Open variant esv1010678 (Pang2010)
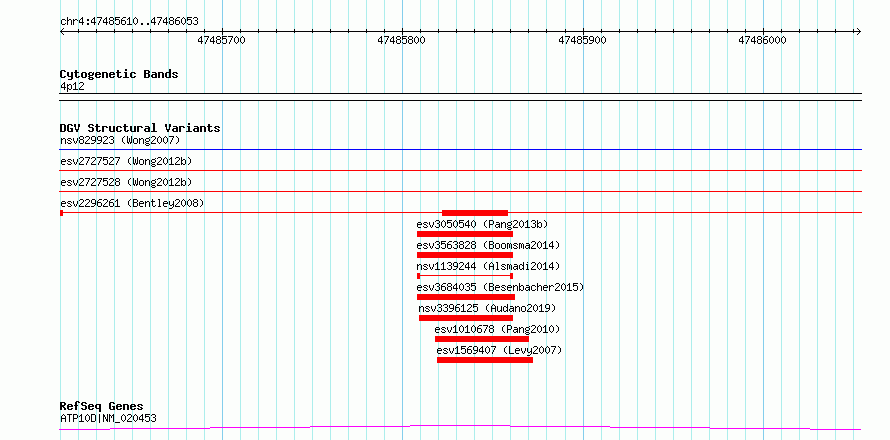890x440 pixels. (497, 329)
